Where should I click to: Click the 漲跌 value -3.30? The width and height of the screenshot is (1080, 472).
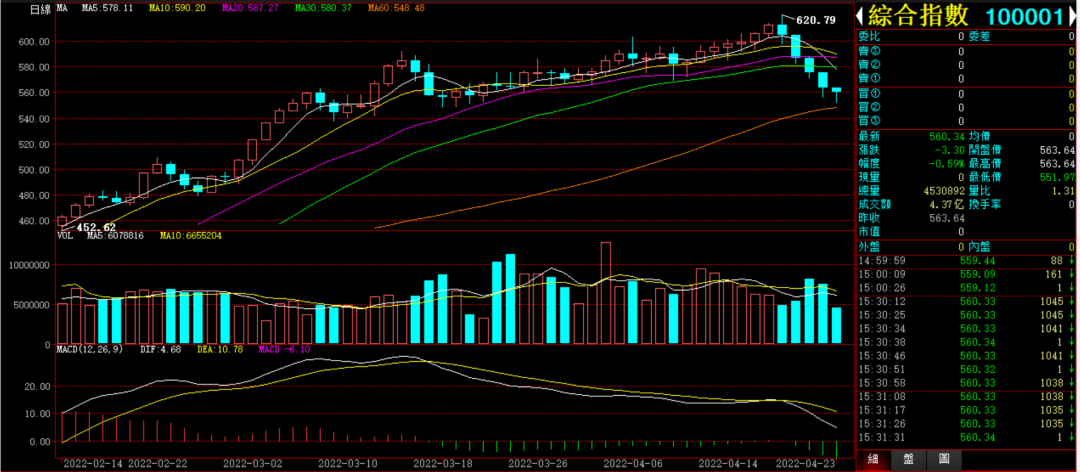point(951,150)
